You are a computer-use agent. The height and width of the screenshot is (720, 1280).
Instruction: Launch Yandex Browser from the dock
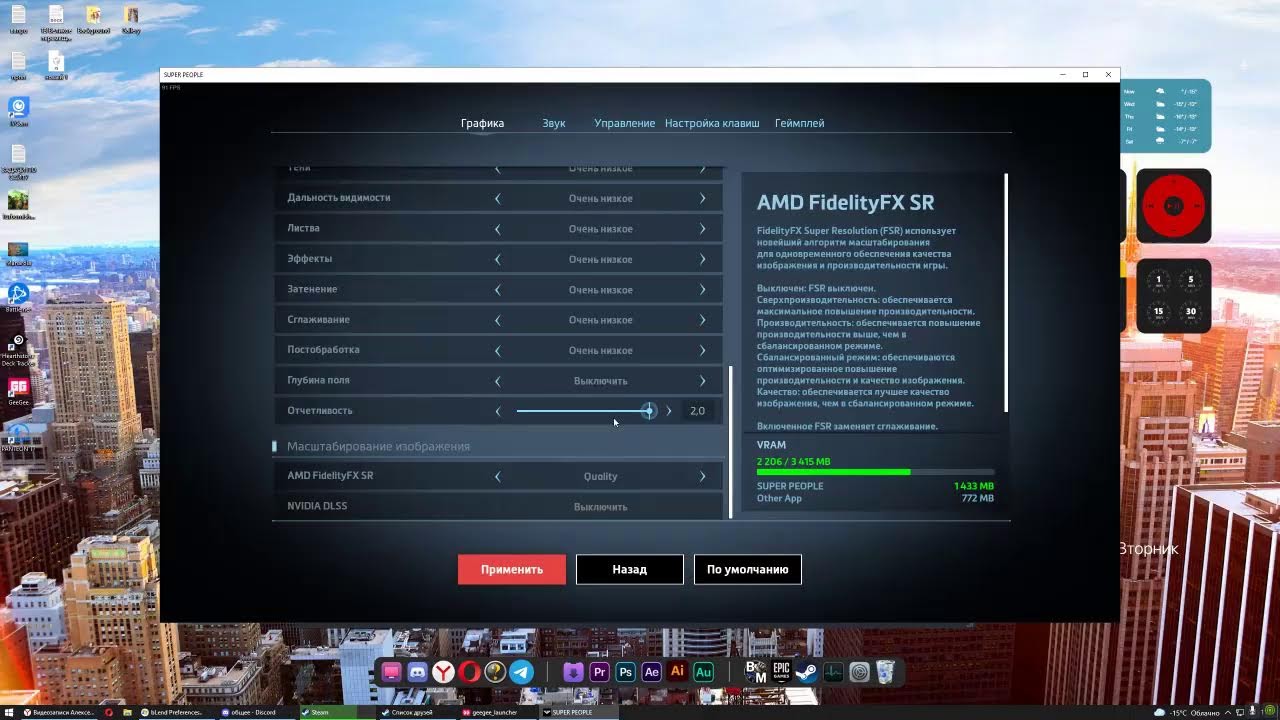(x=443, y=673)
